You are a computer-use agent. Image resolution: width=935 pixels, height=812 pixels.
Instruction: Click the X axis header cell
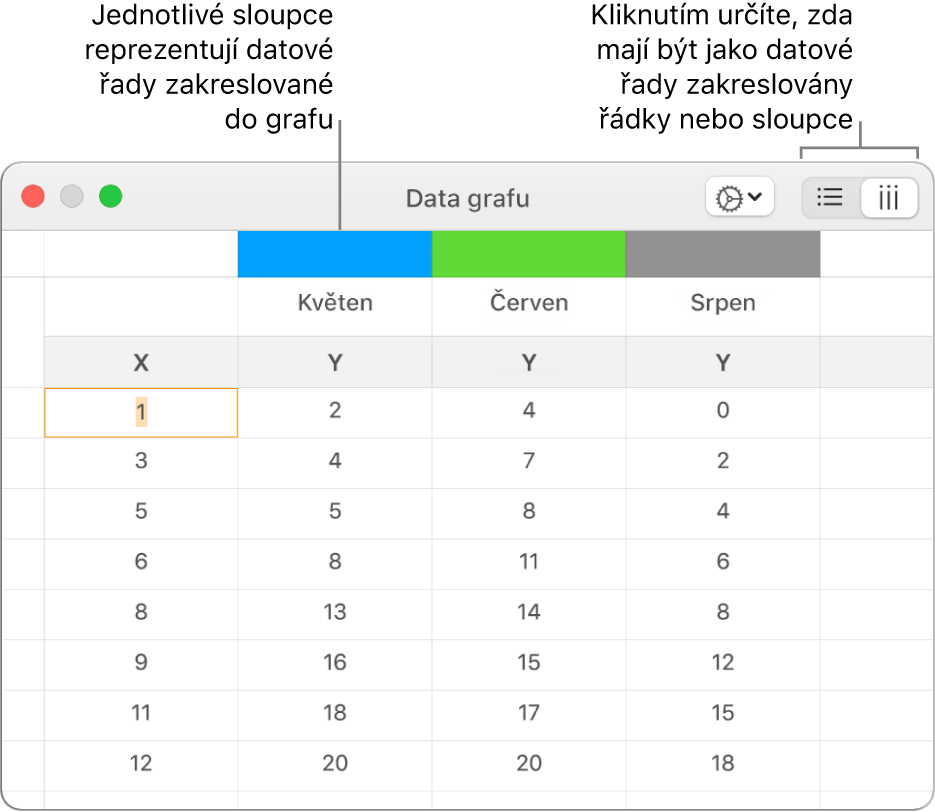click(x=141, y=363)
